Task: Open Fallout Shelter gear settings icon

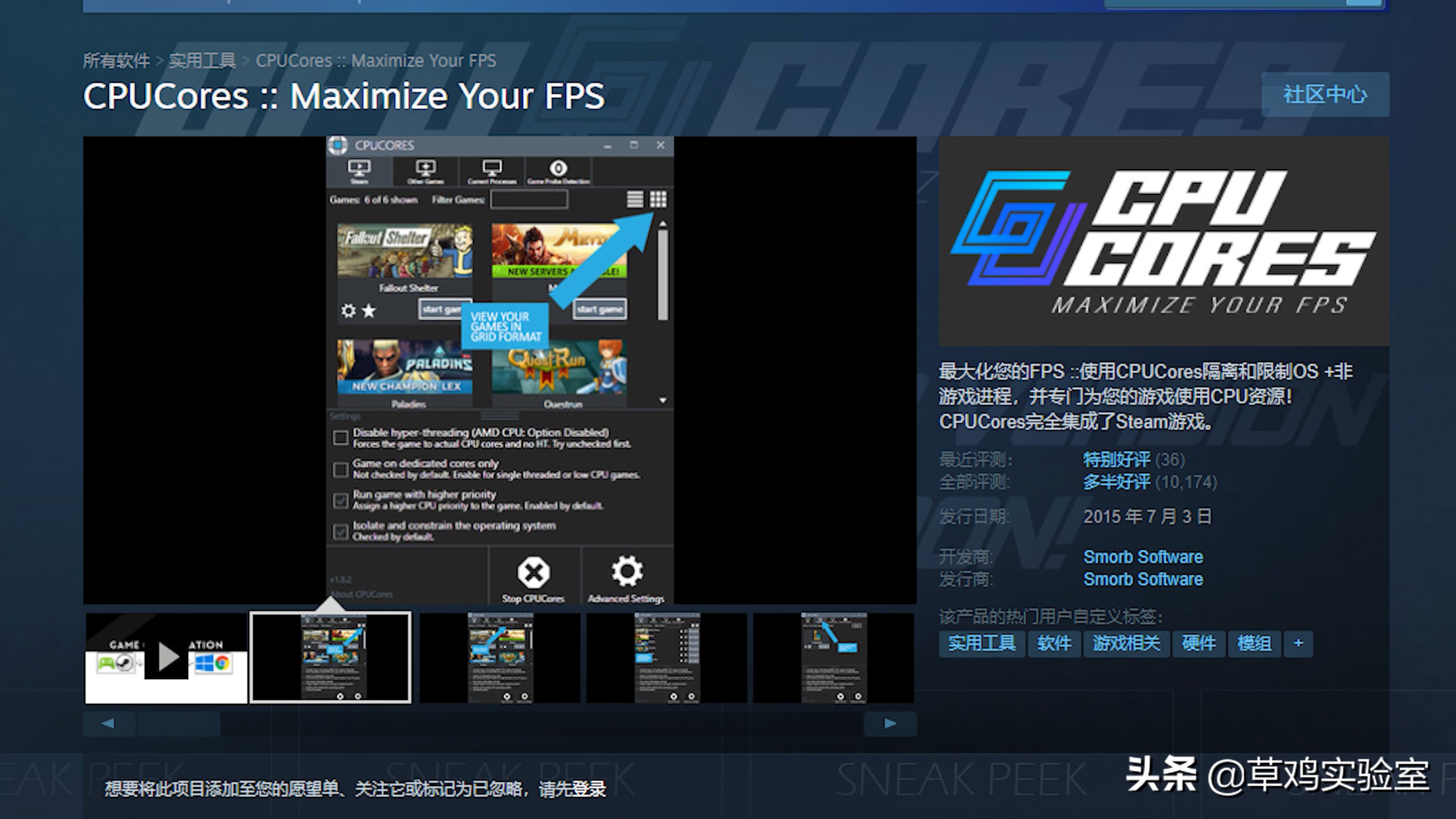Action: (348, 310)
